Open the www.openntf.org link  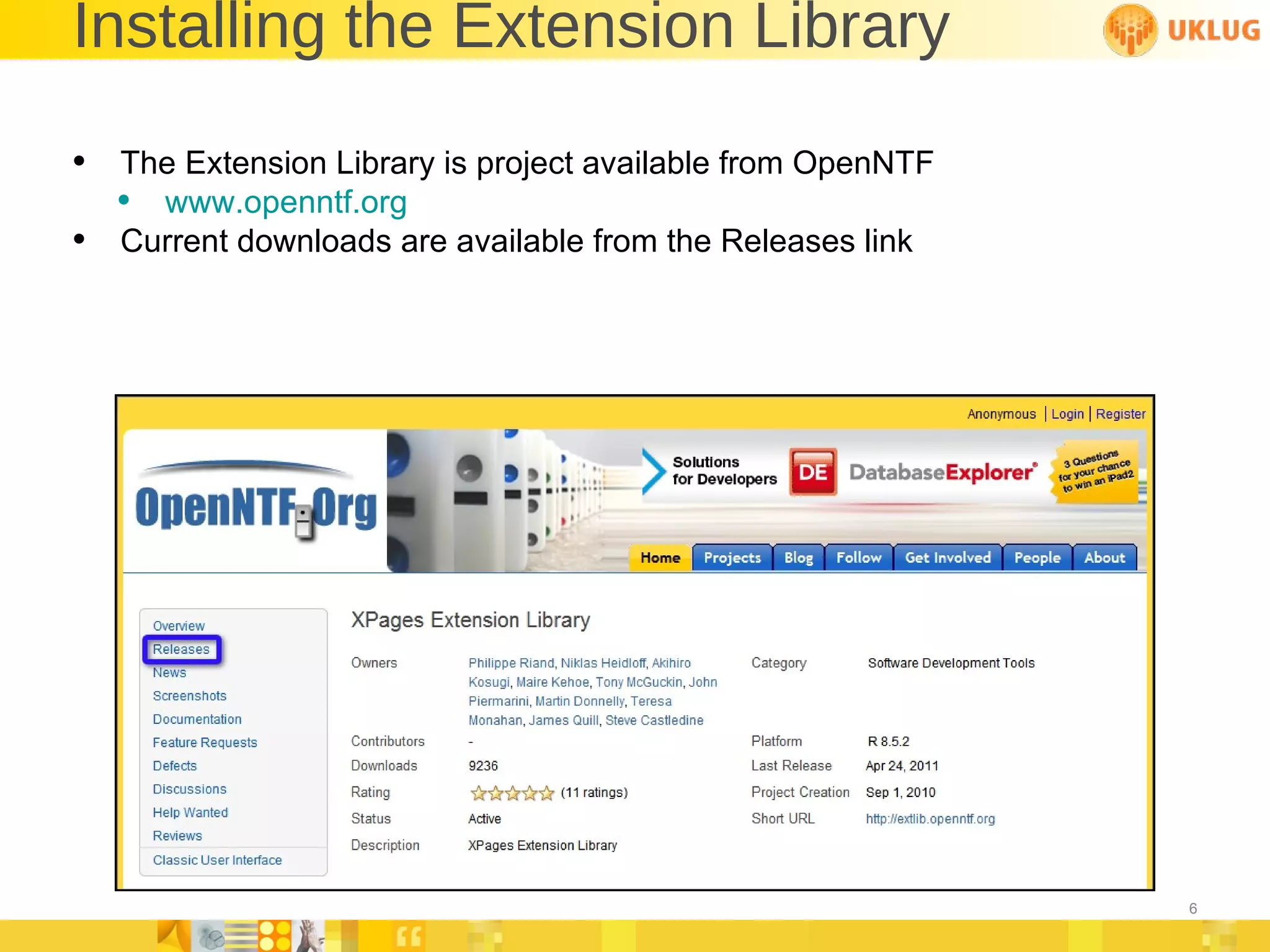point(285,202)
